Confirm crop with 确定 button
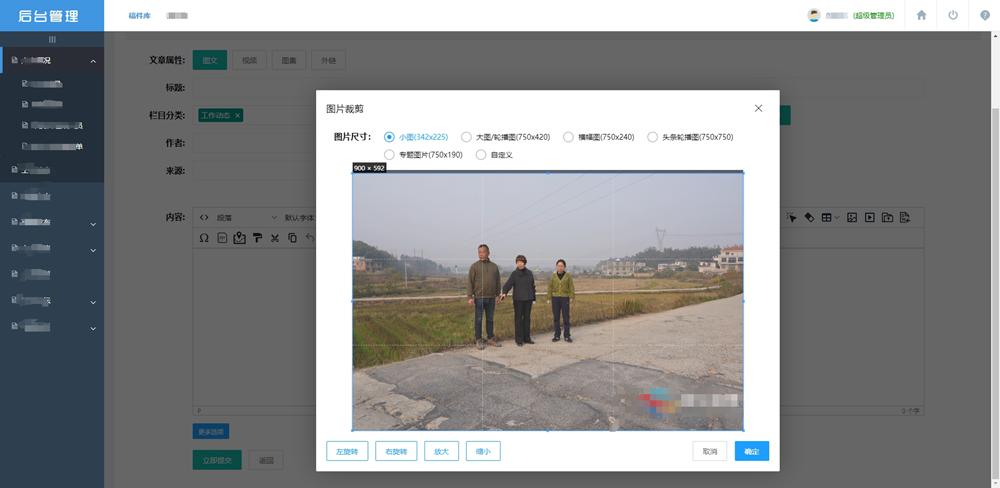The width and height of the screenshot is (1000, 488). pyautogui.click(x=751, y=451)
